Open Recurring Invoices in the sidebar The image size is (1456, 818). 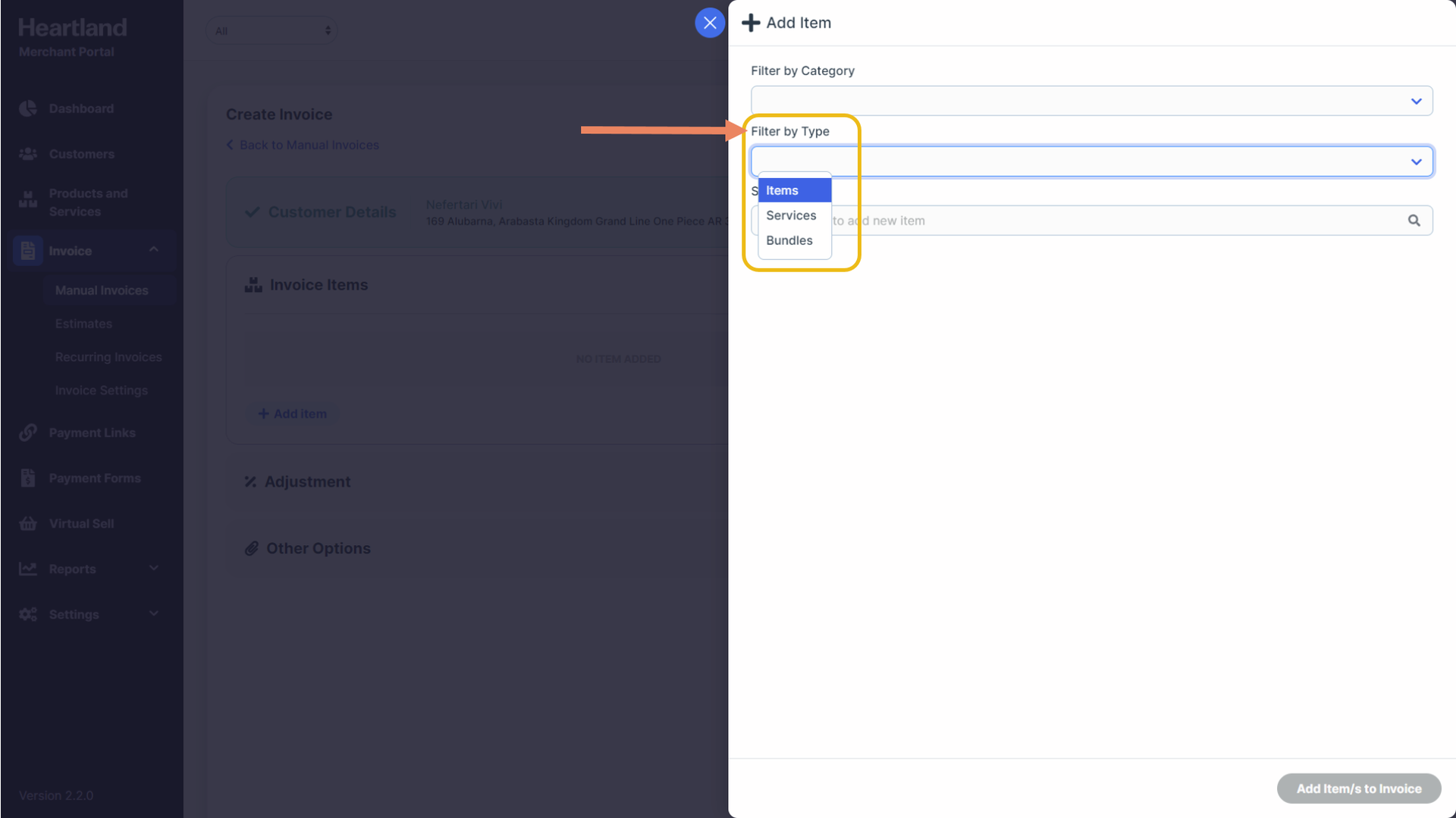point(108,357)
